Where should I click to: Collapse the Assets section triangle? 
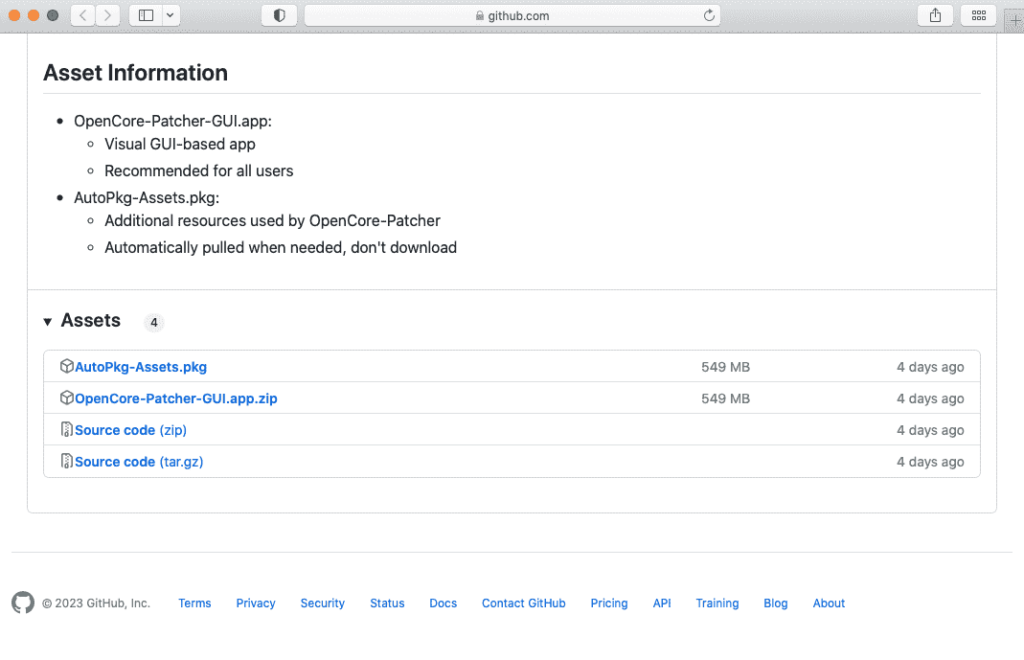[x=48, y=321]
